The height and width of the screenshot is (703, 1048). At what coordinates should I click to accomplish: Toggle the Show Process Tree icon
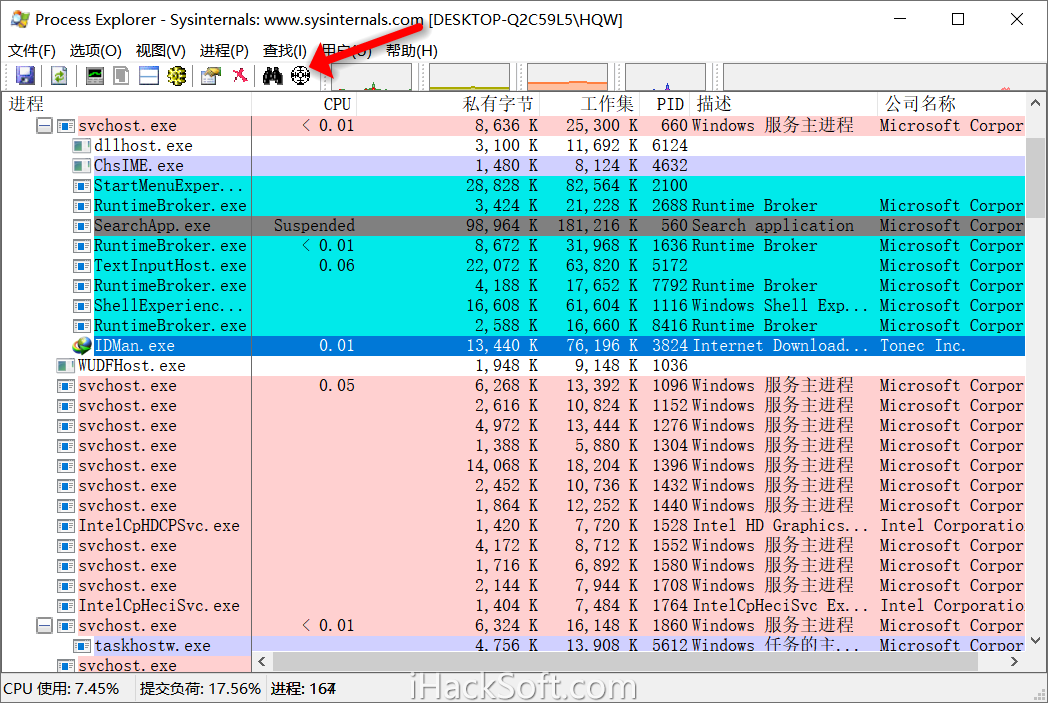121,76
